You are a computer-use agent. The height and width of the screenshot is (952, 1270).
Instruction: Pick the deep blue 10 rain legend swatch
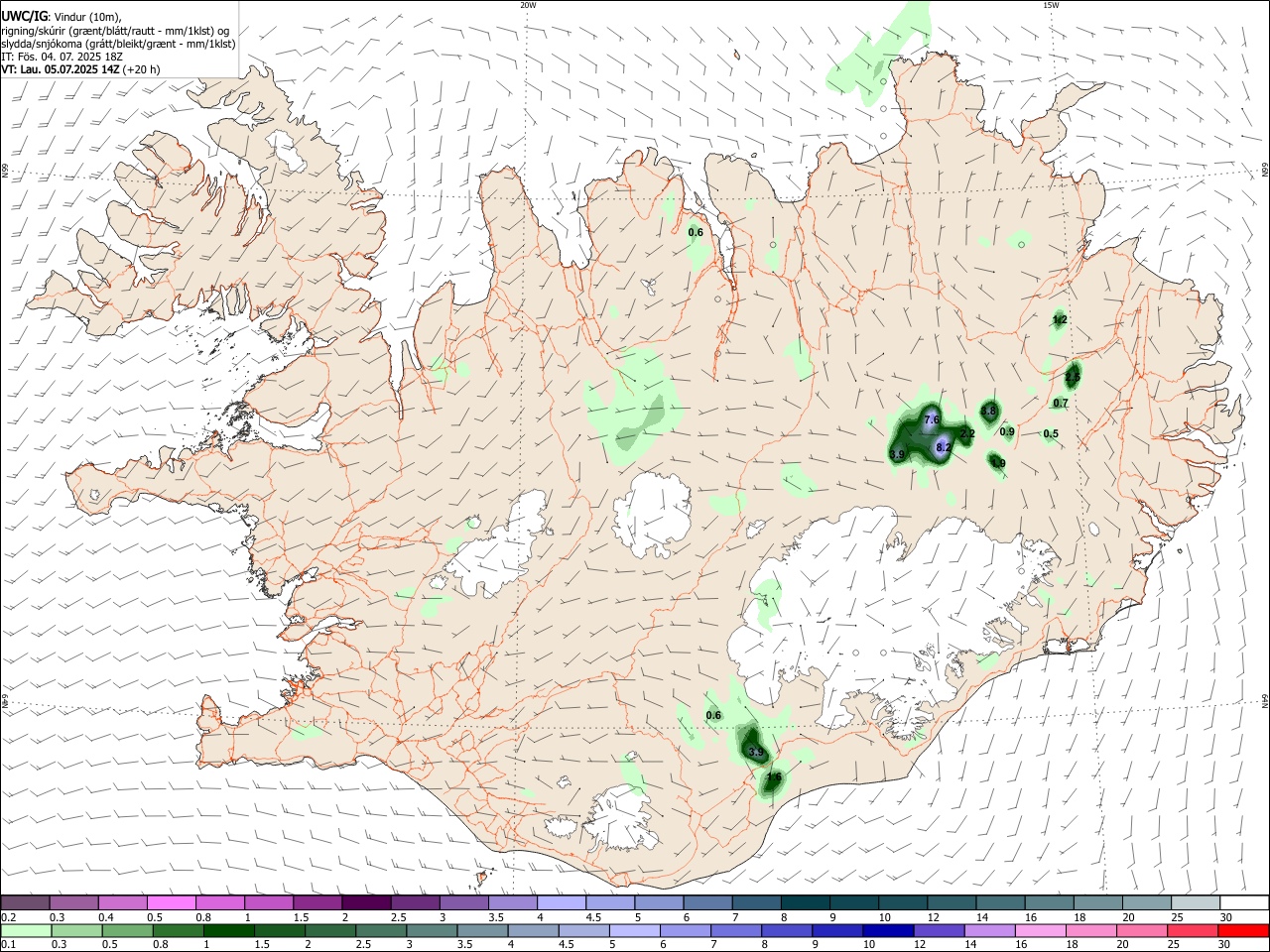[x=887, y=930]
